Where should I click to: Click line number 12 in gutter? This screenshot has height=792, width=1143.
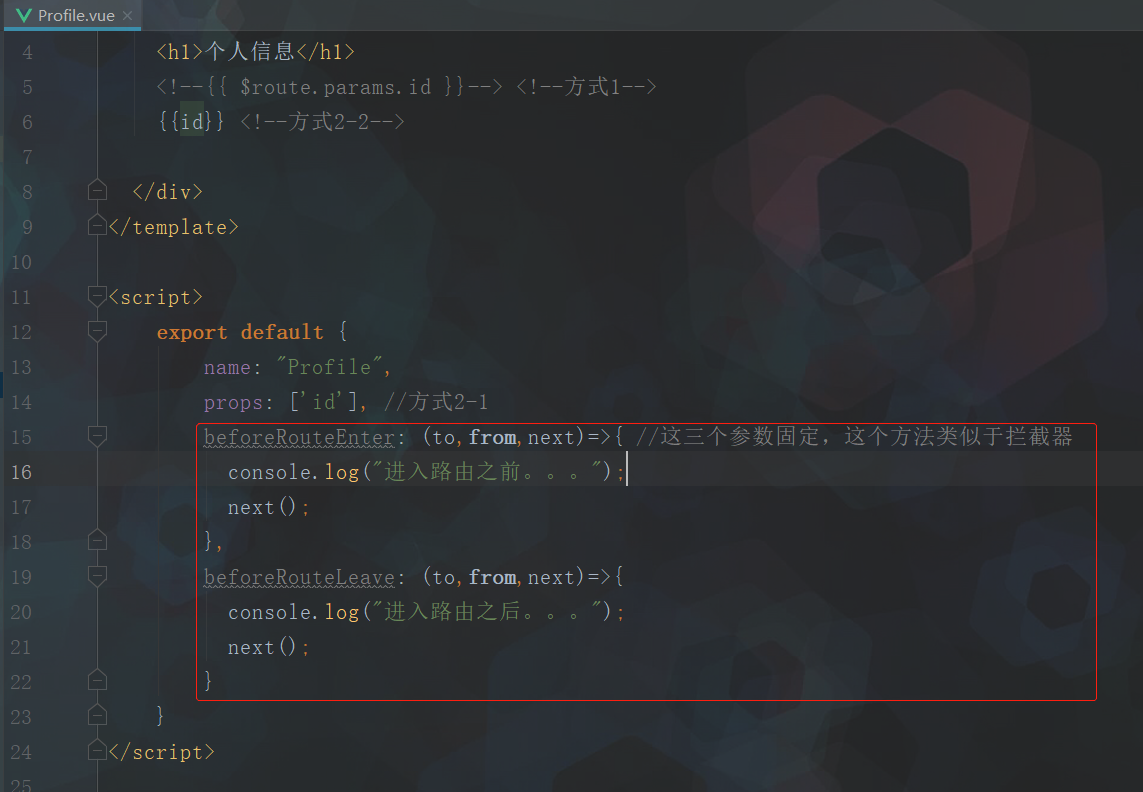[x=21, y=333]
